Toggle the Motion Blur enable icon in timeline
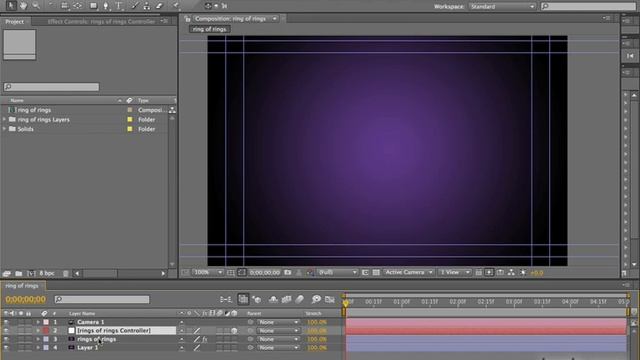 pyautogui.click(x=300, y=300)
